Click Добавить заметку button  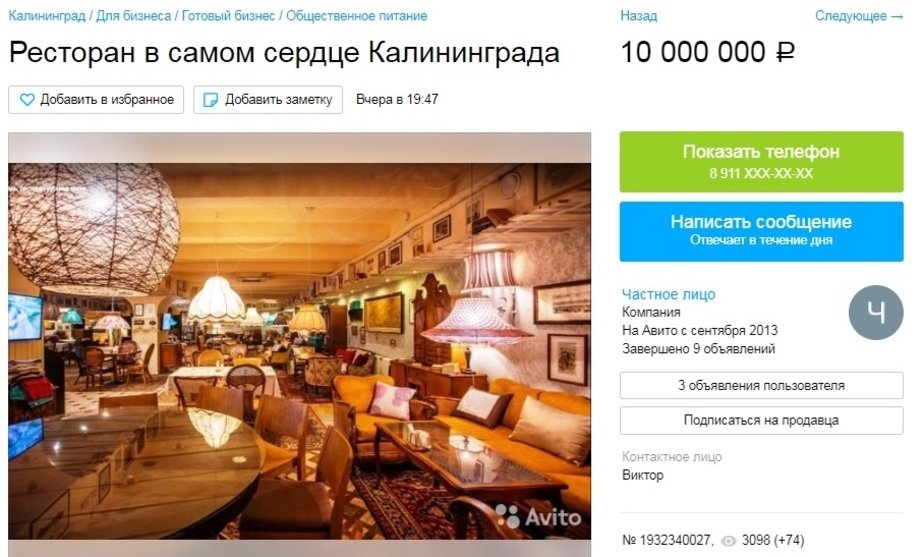point(268,100)
